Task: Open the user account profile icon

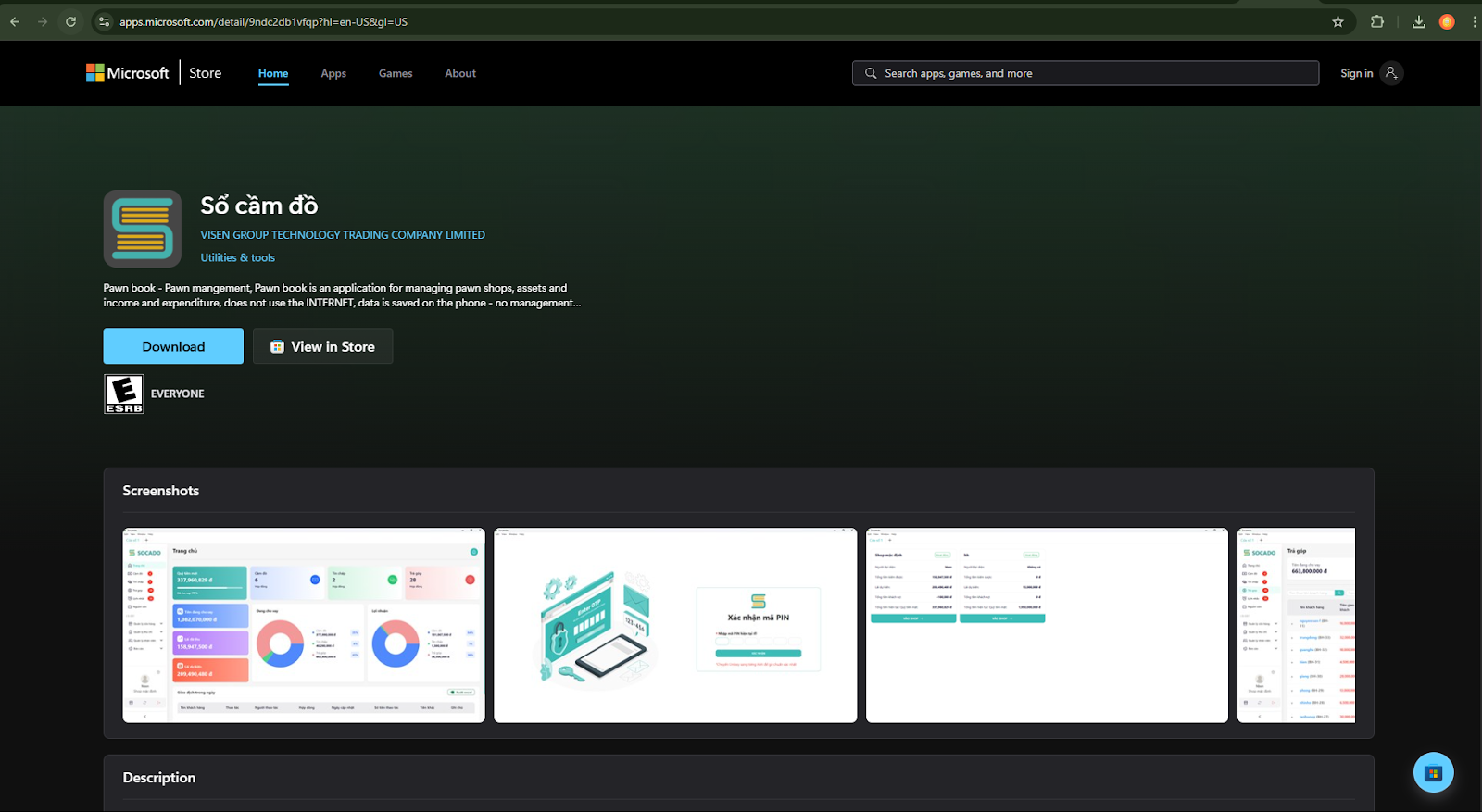Action: pyautogui.click(x=1391, y=73)
